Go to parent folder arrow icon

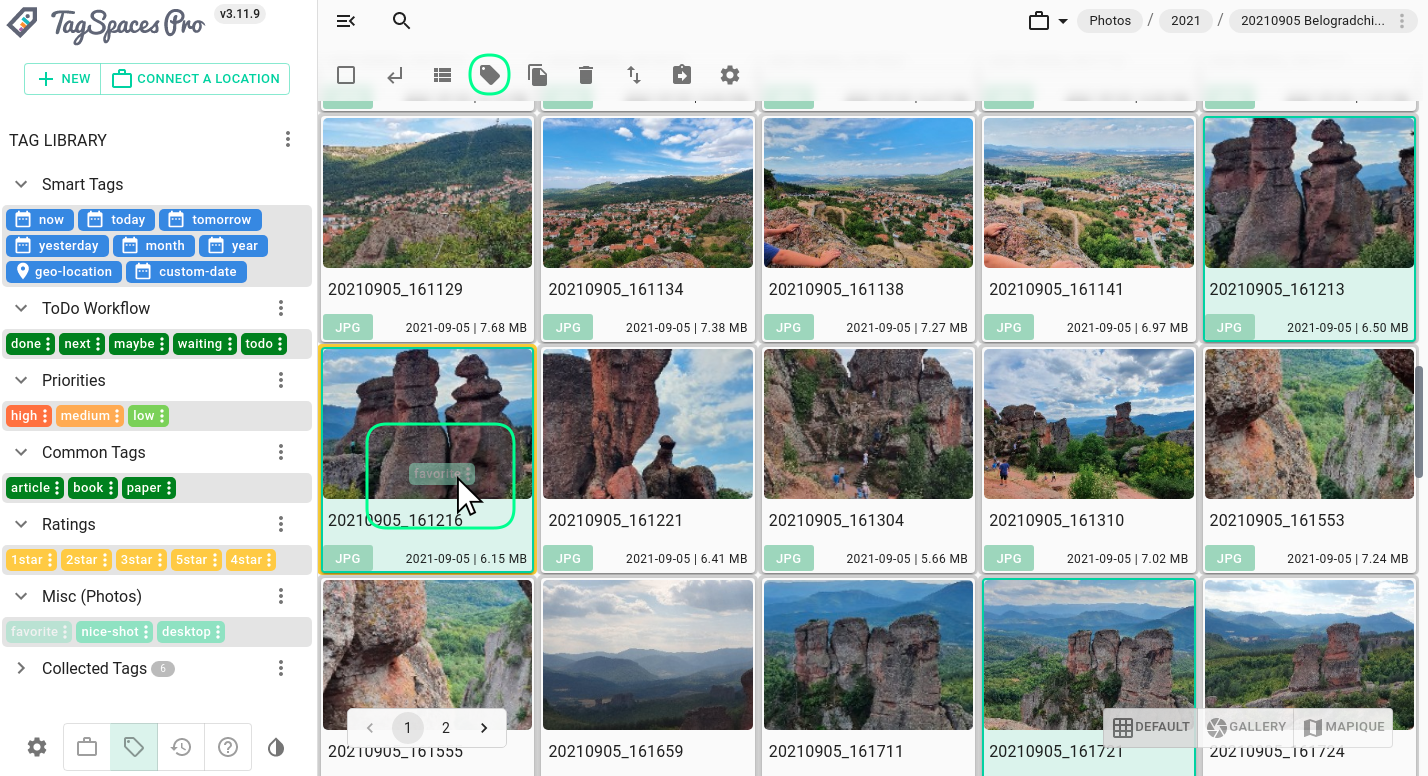[394, 75]
